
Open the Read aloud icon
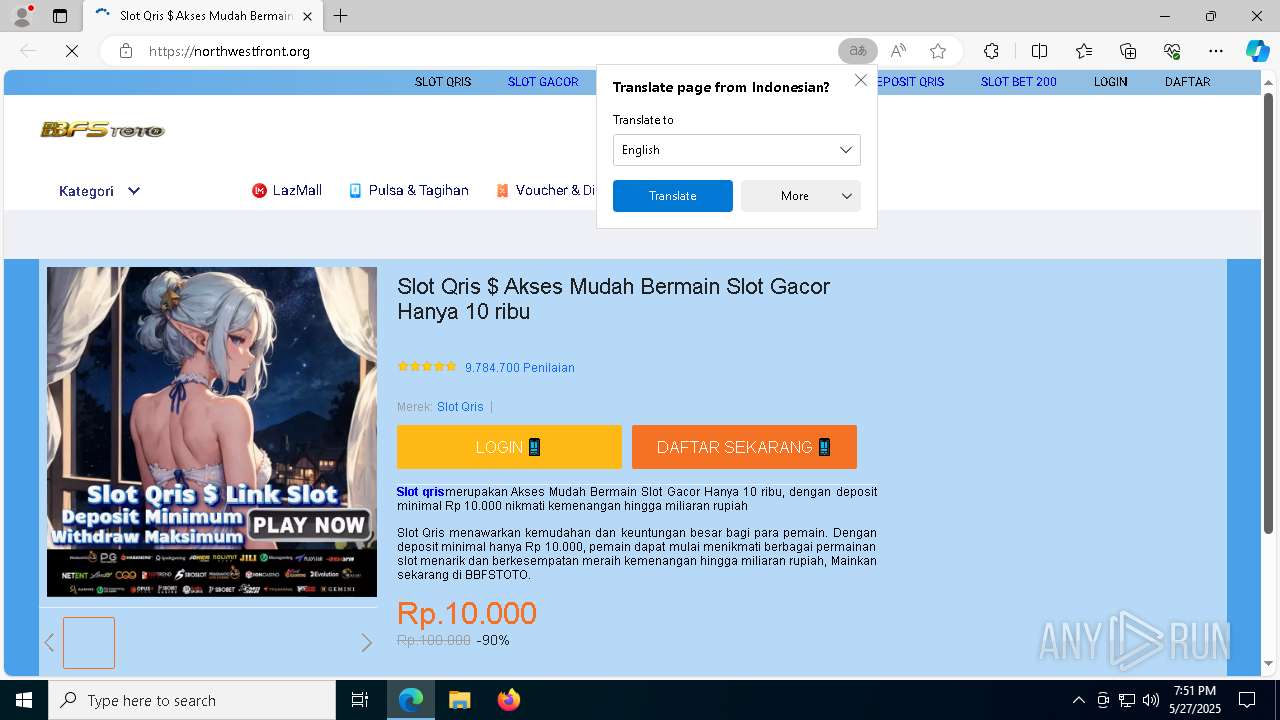[898, 51]
